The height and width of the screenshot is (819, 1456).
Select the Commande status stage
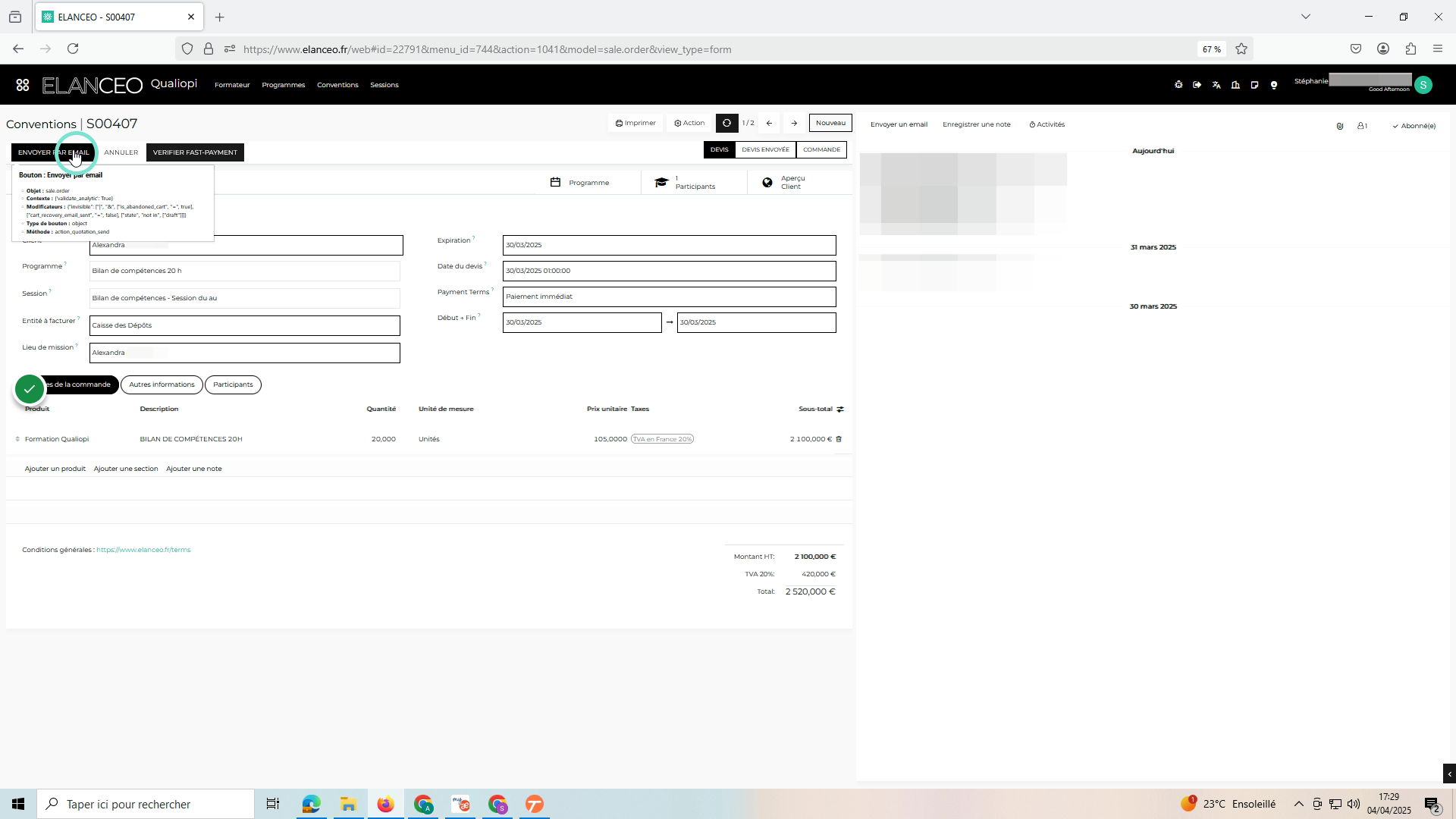[x=821, y=149]
